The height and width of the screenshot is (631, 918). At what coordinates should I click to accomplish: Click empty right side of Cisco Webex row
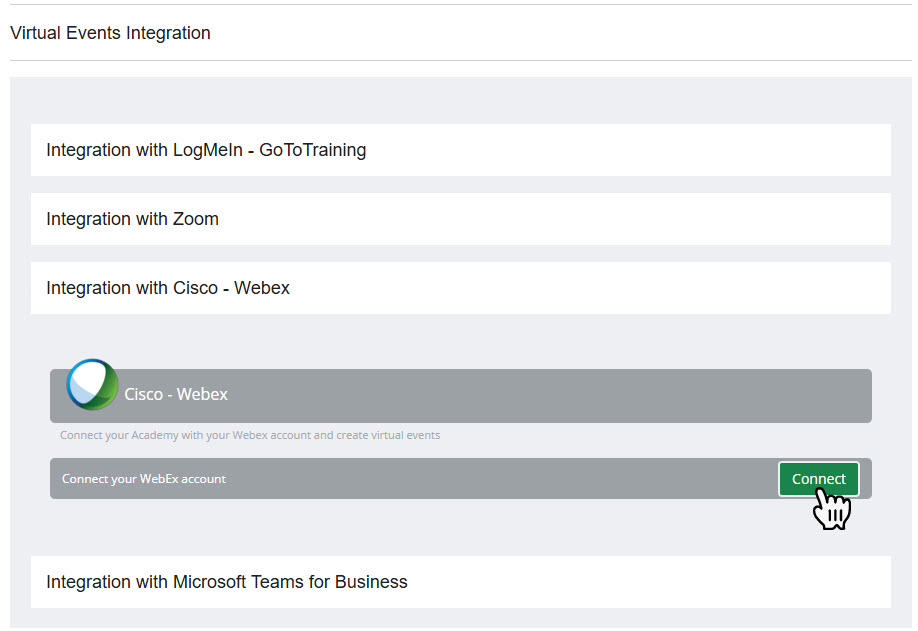(x=700, y=288)
